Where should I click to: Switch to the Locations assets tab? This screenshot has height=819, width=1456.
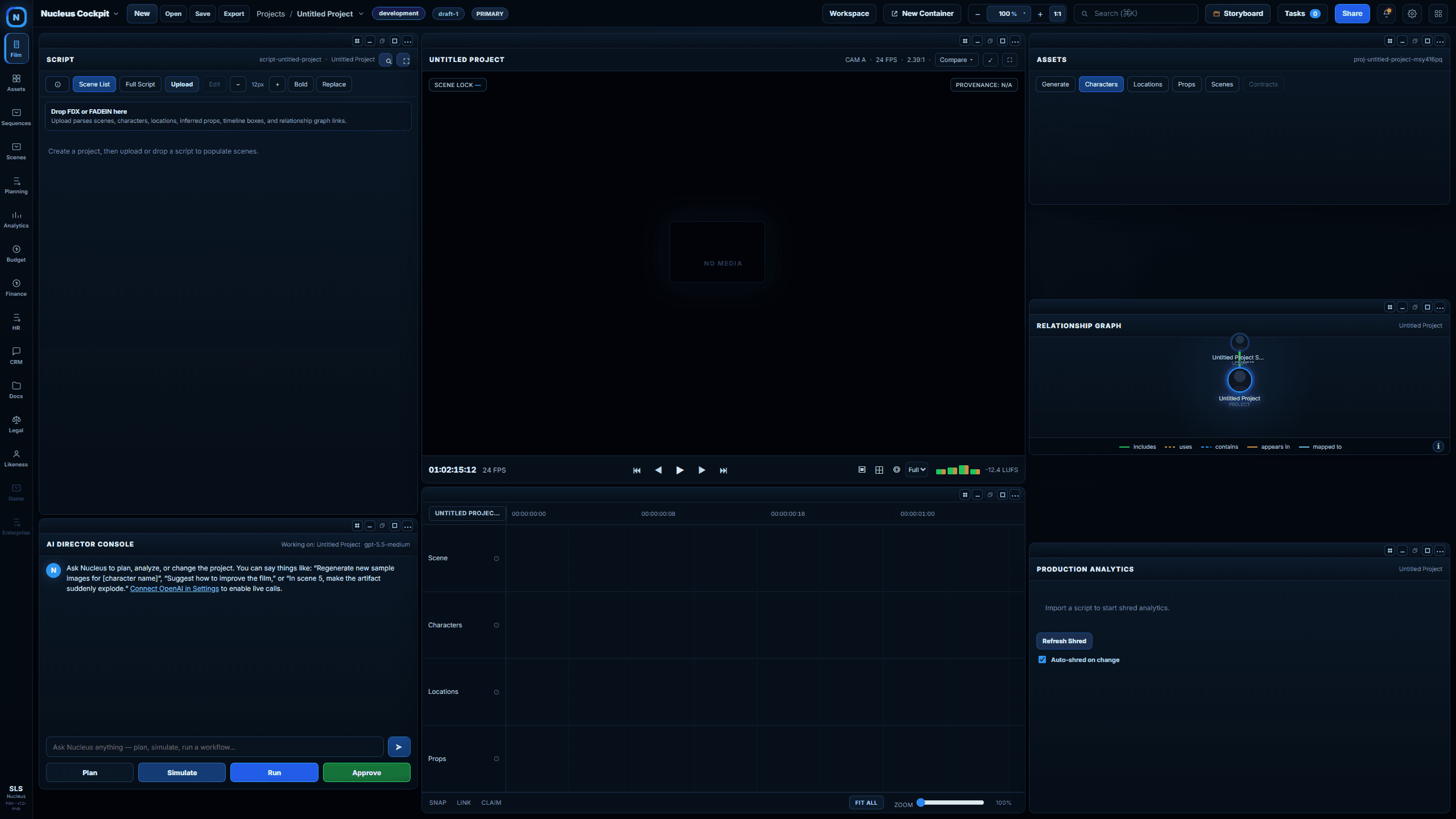coord(1148,84)
